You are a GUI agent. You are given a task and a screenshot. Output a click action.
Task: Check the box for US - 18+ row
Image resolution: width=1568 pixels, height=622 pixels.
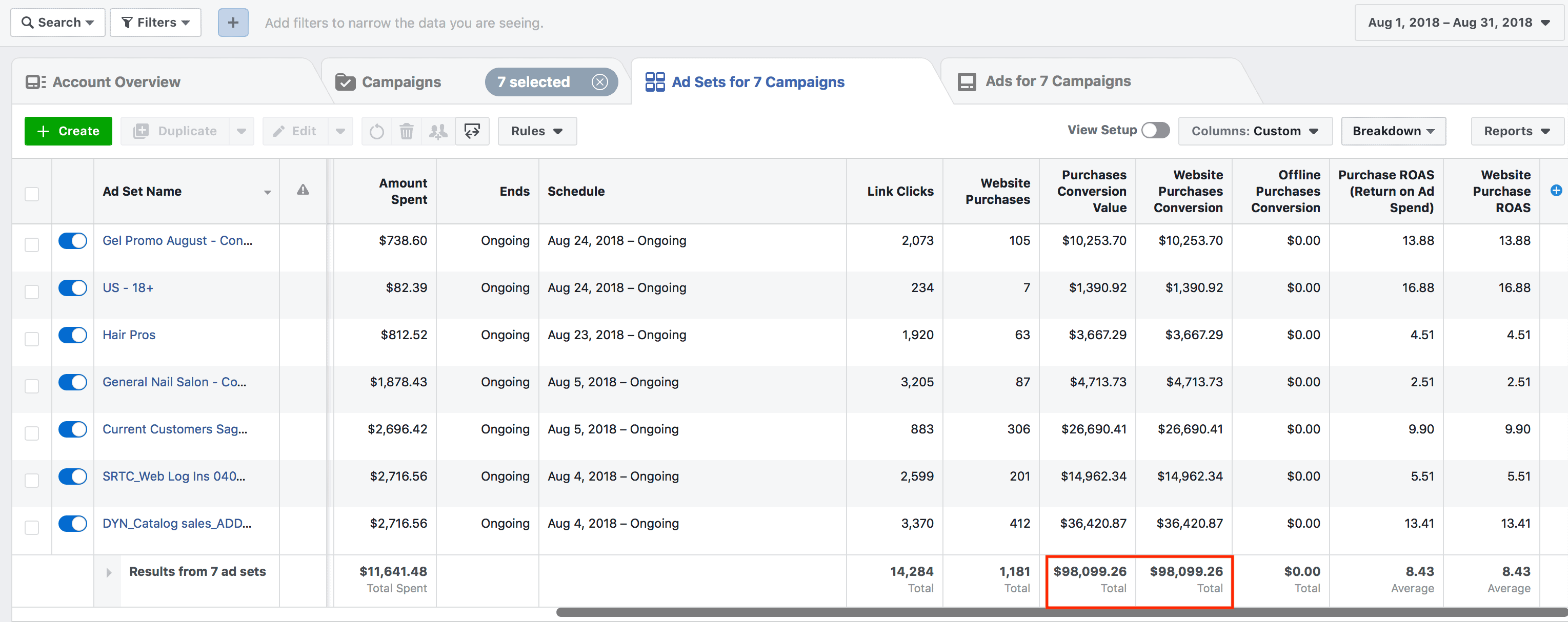(32, 291)
